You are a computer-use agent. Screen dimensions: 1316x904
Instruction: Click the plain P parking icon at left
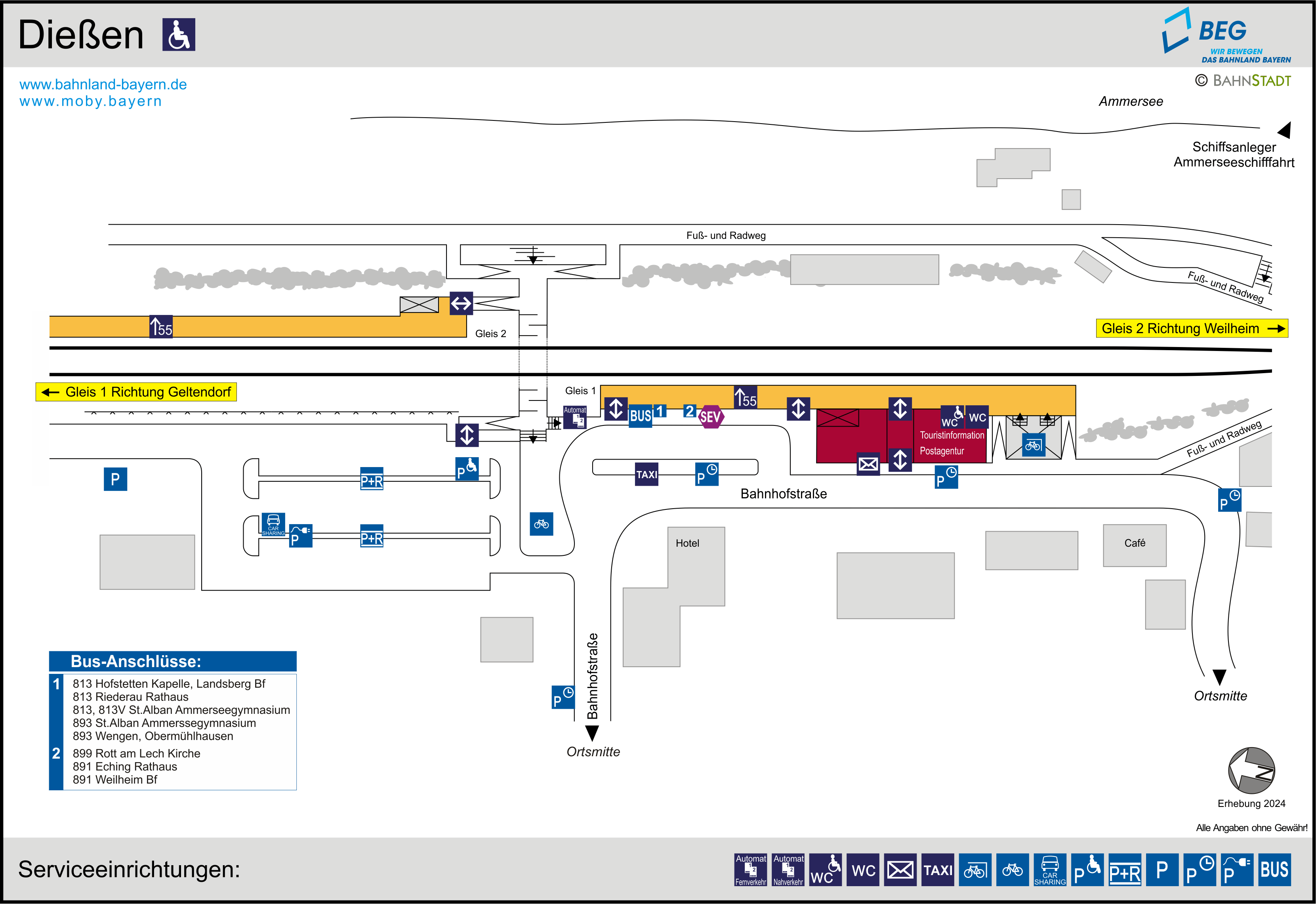point(115,479)
